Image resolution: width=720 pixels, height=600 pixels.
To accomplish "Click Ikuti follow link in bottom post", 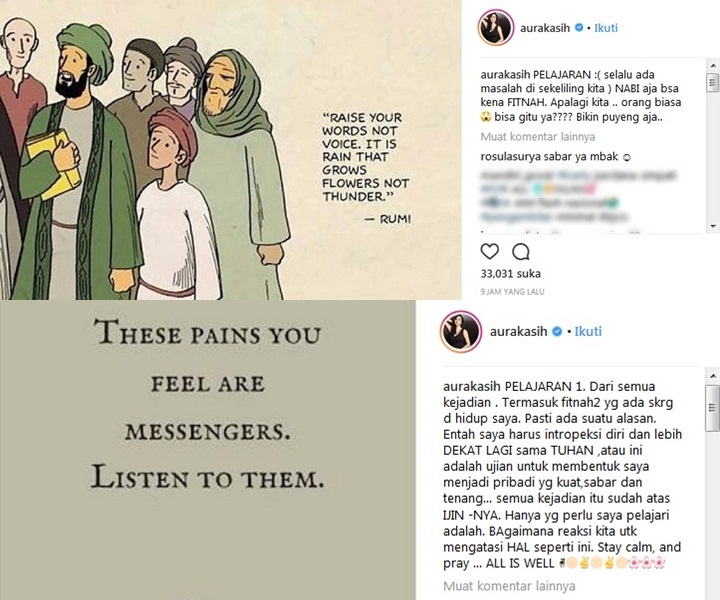I will pyautogui.click(x=588, y=331).
